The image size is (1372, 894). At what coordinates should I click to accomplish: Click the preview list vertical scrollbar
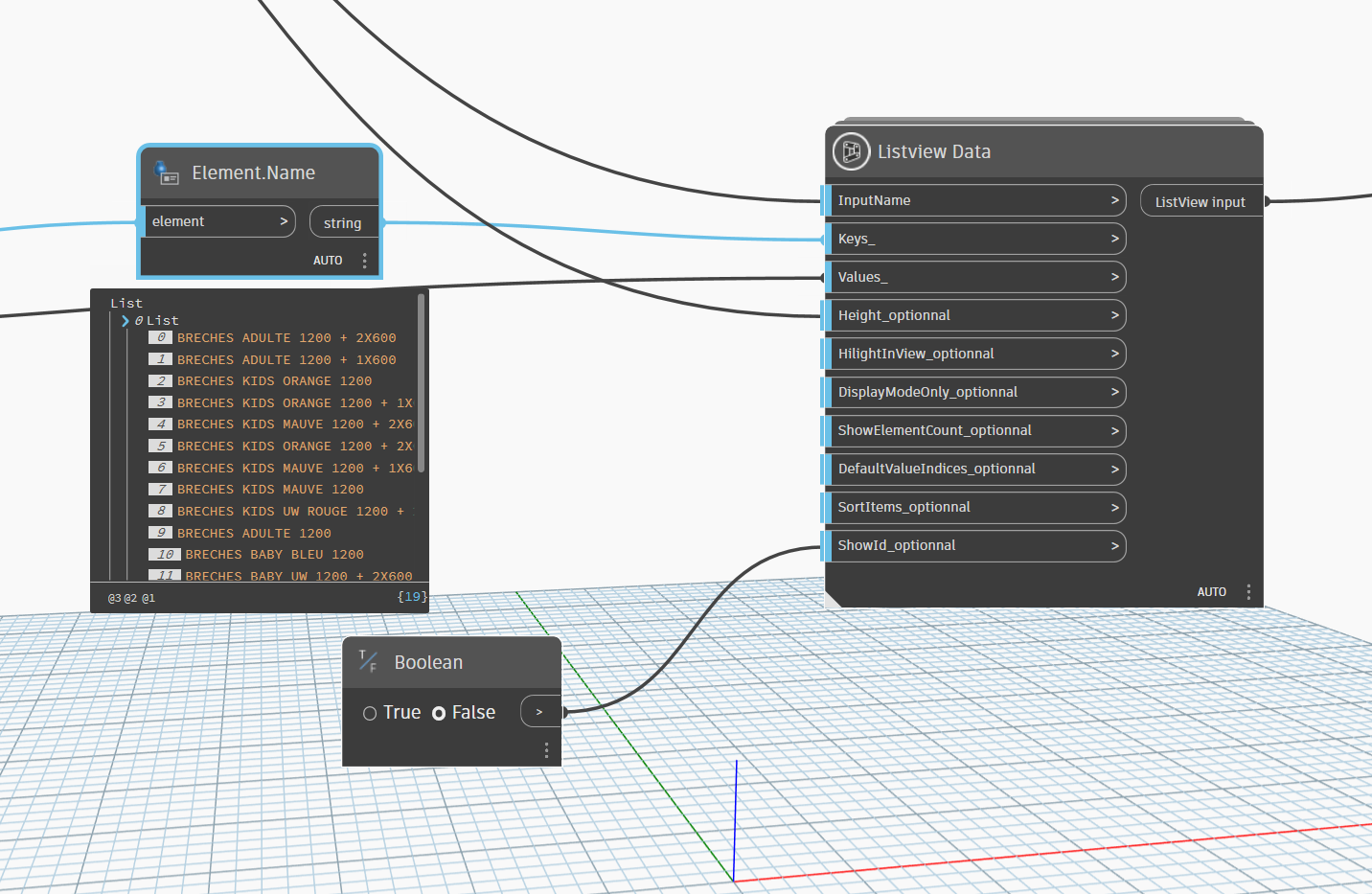421,383
